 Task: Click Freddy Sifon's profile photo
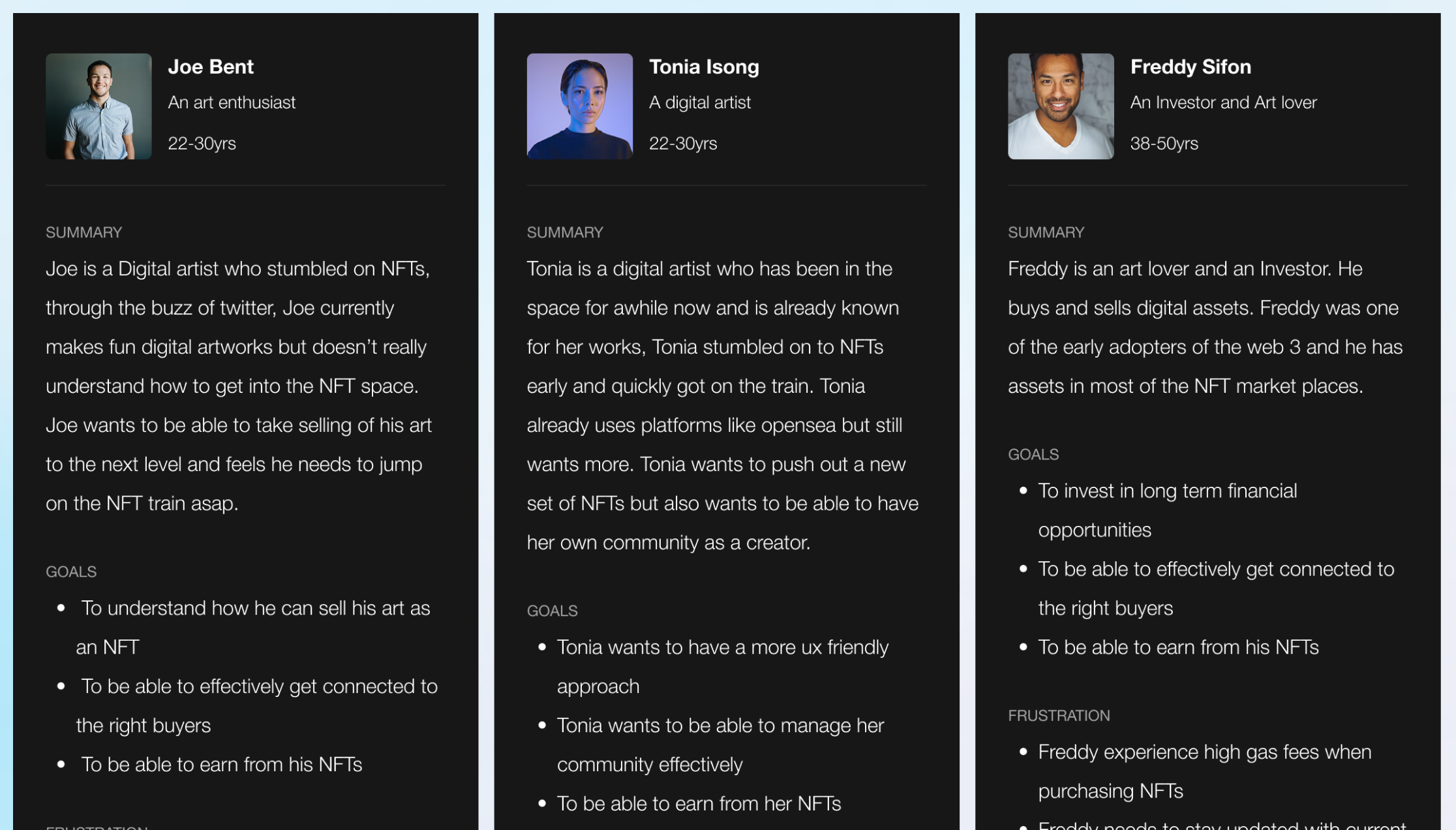pos(1060,106)
